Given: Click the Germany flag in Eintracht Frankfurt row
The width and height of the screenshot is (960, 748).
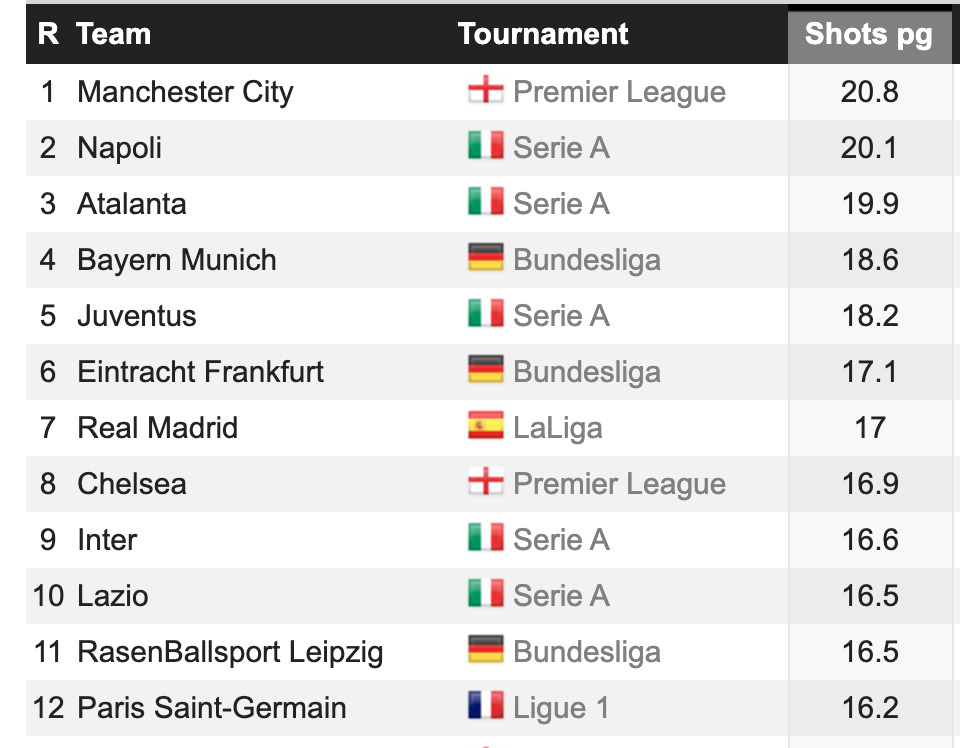Looking at the screenshot, I should click(x=485, y=372).
